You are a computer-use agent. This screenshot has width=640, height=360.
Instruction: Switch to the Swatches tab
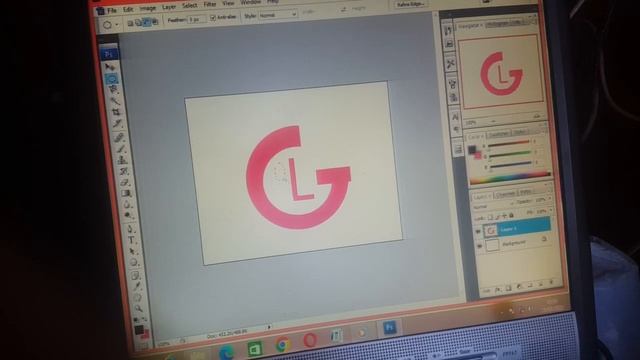tap(498, 134)
